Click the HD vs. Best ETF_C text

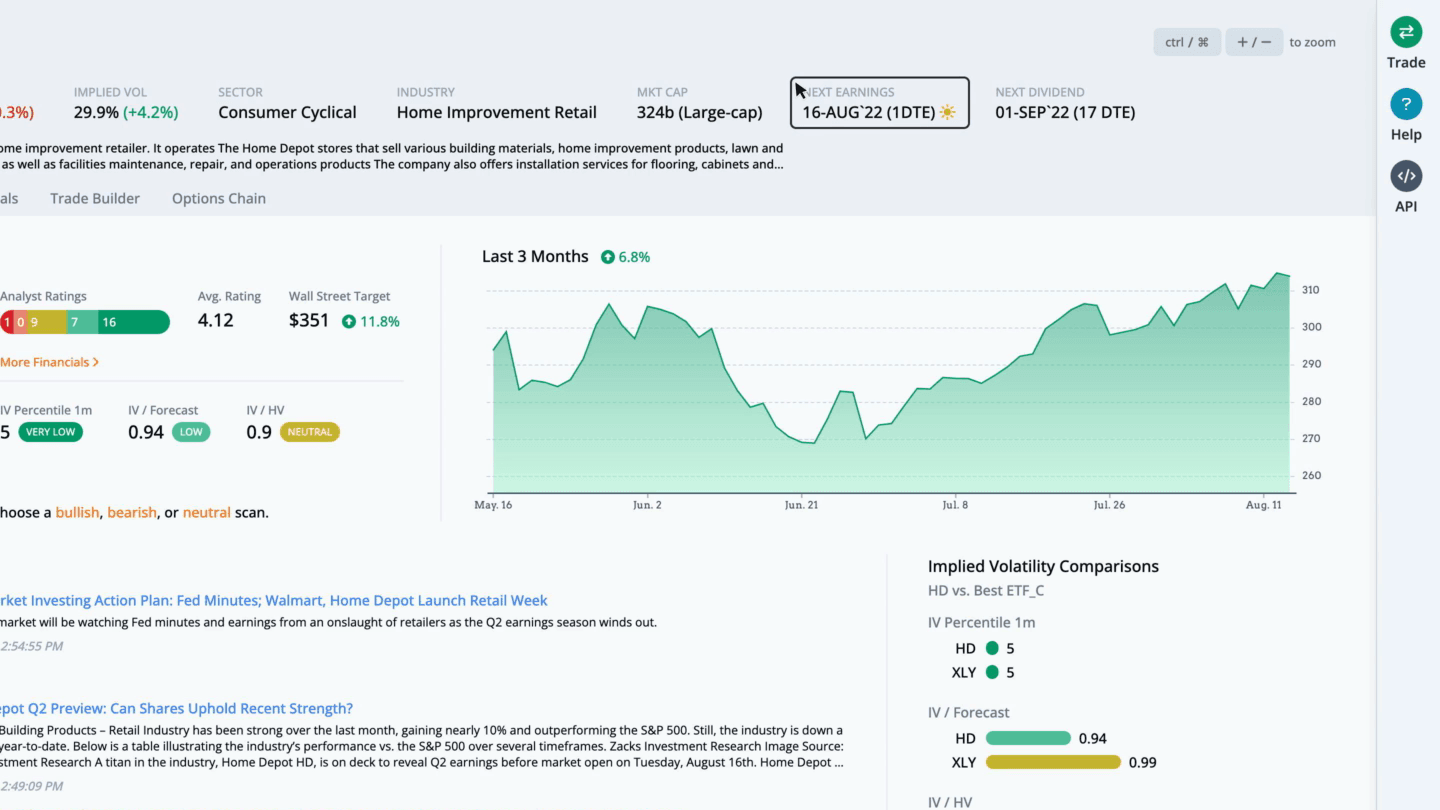coord(986,590)
